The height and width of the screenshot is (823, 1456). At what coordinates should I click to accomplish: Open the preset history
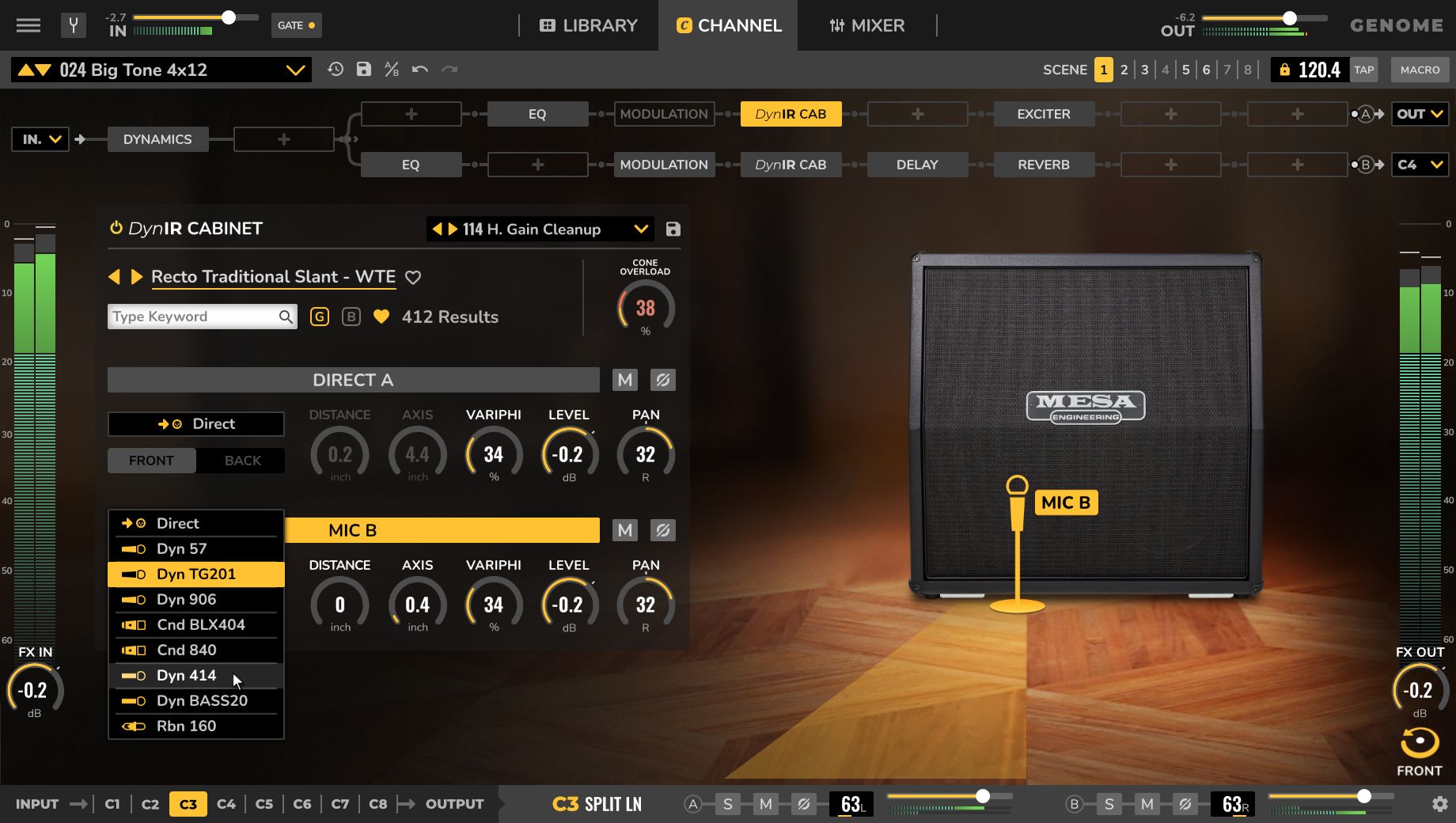click(x=336, y=70)
